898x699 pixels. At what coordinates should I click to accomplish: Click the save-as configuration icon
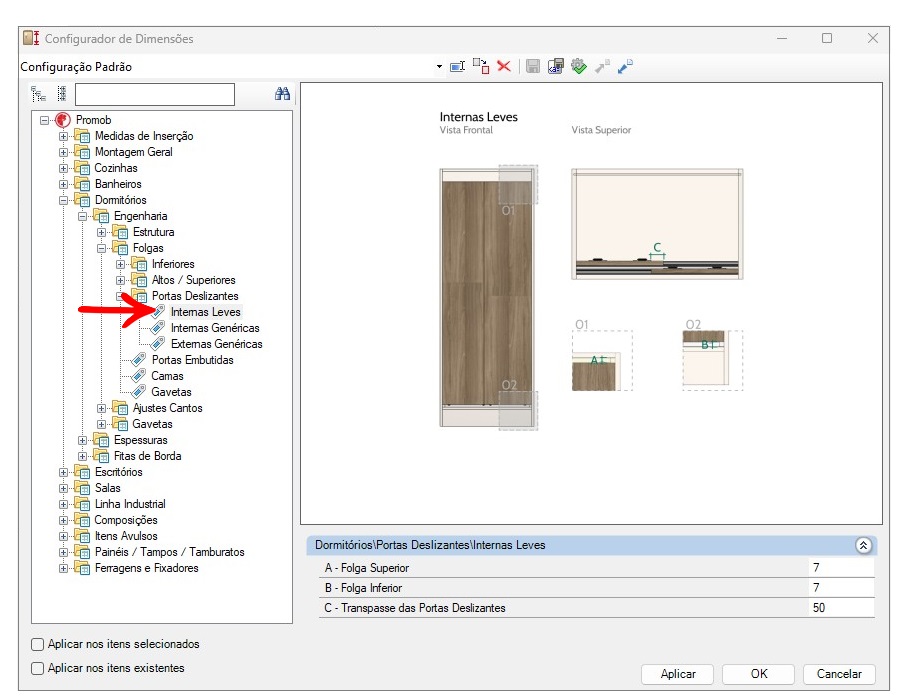(556, 67)
